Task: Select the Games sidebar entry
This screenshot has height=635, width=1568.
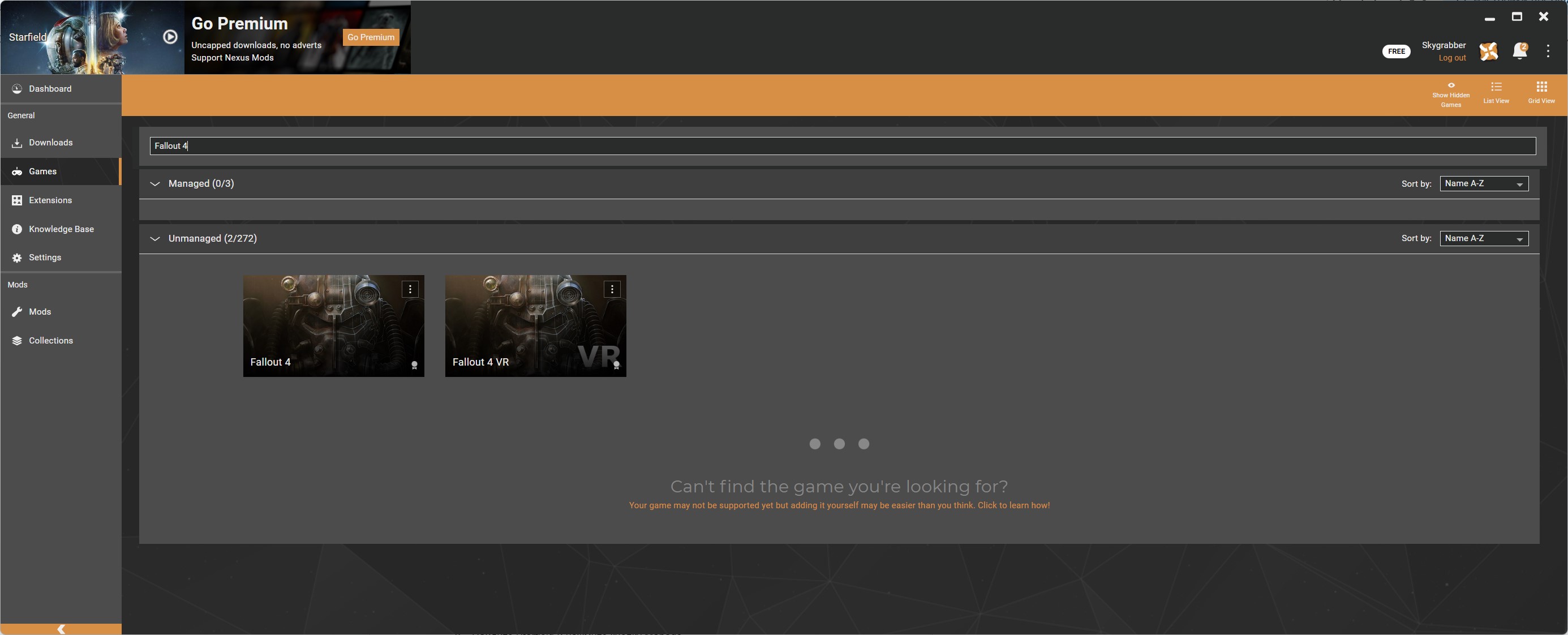Action: (61, 171)
